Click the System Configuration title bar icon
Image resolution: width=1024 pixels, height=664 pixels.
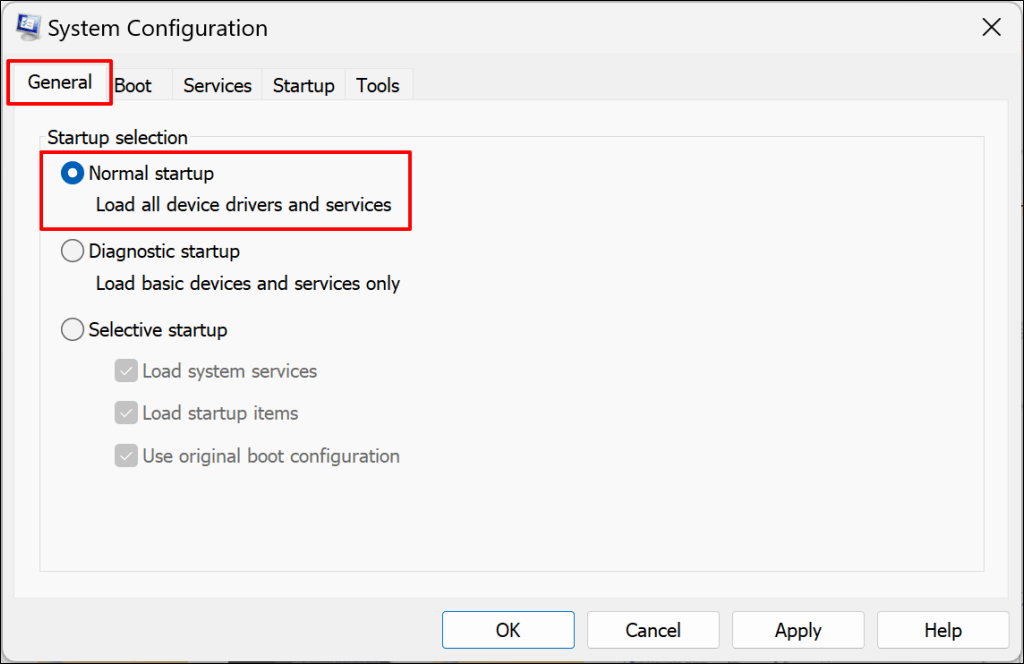point(27,28)
